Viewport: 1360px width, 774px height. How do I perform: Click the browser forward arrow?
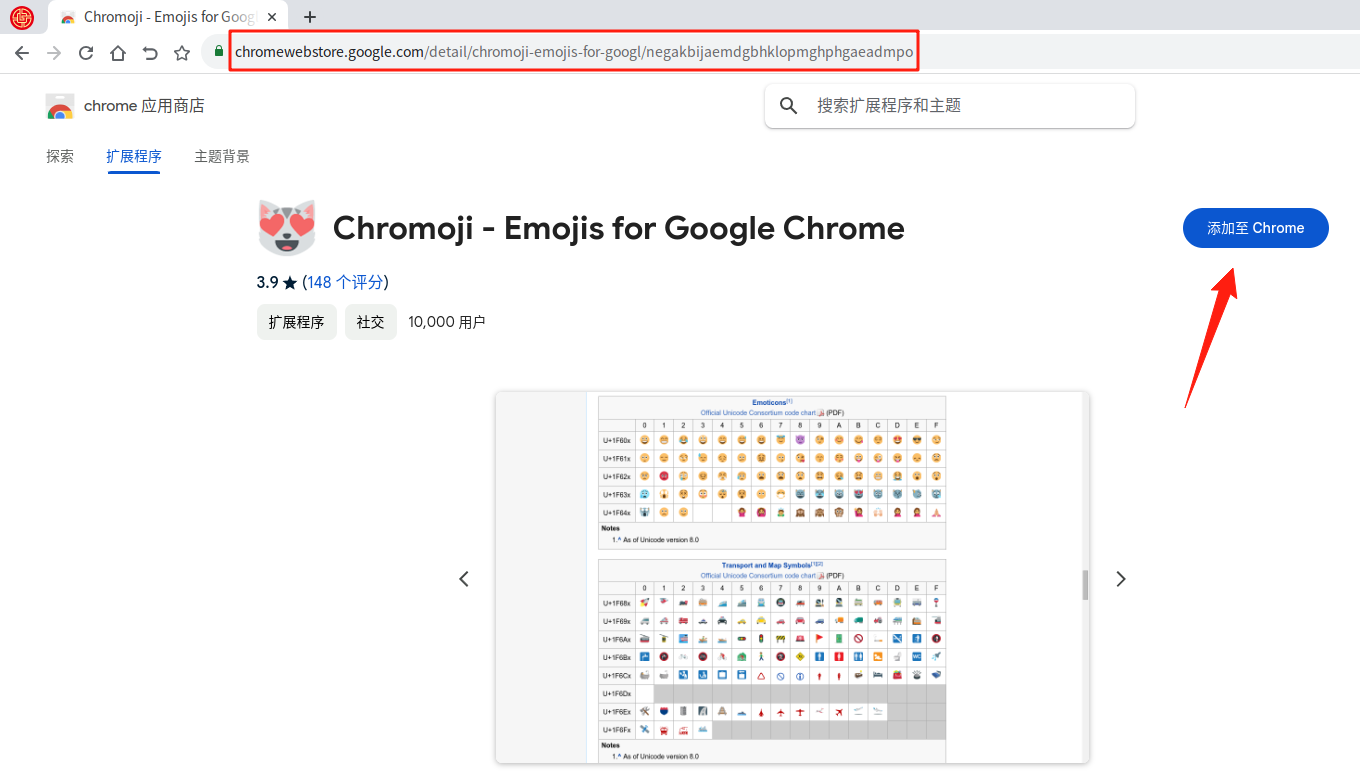[54, 53]
